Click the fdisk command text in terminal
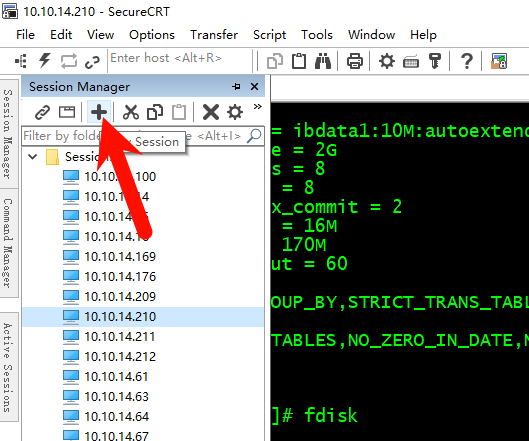529x441 pixels. pos(330,415)
